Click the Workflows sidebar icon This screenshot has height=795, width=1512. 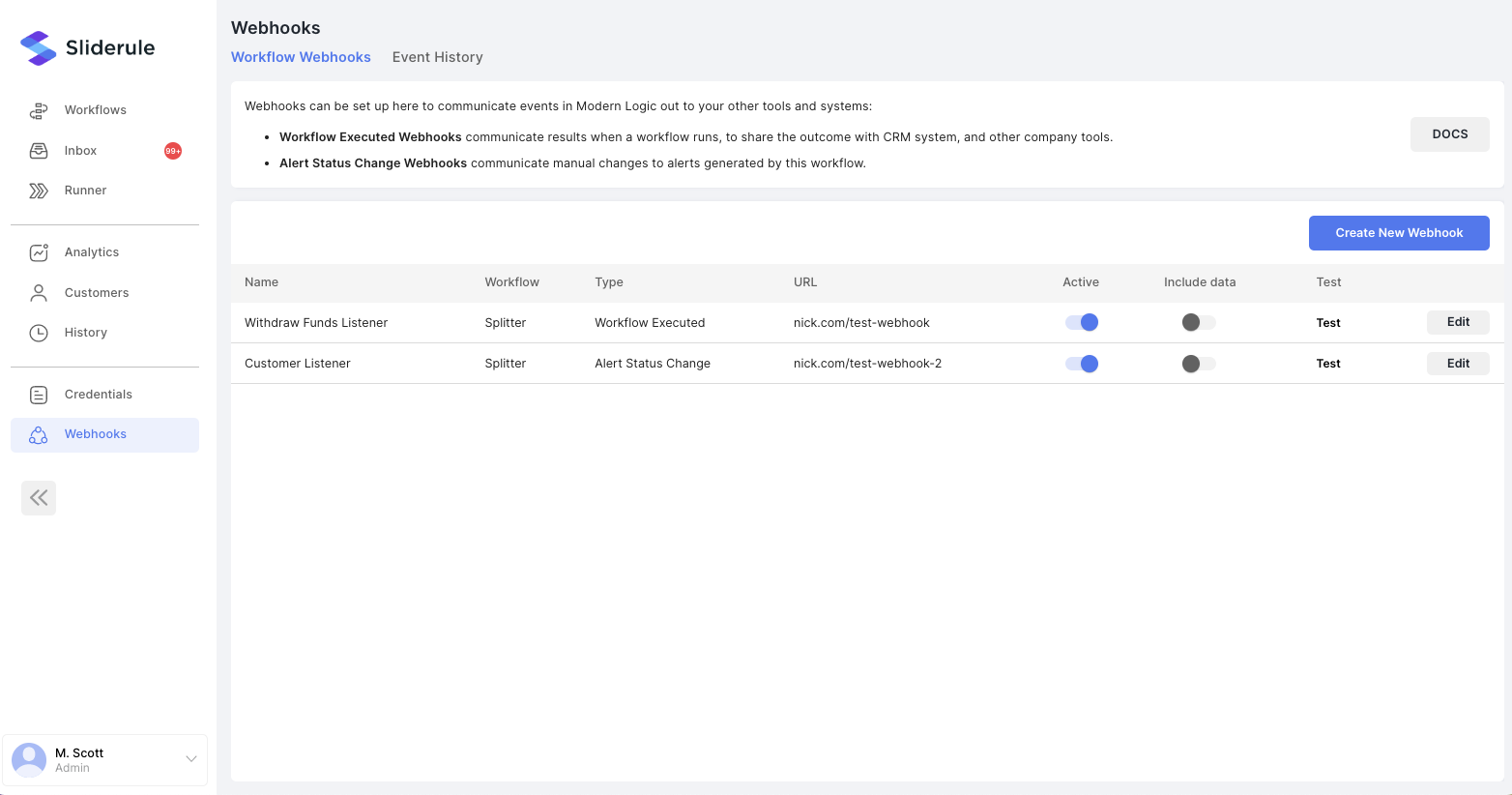click(x=39, y=110)
